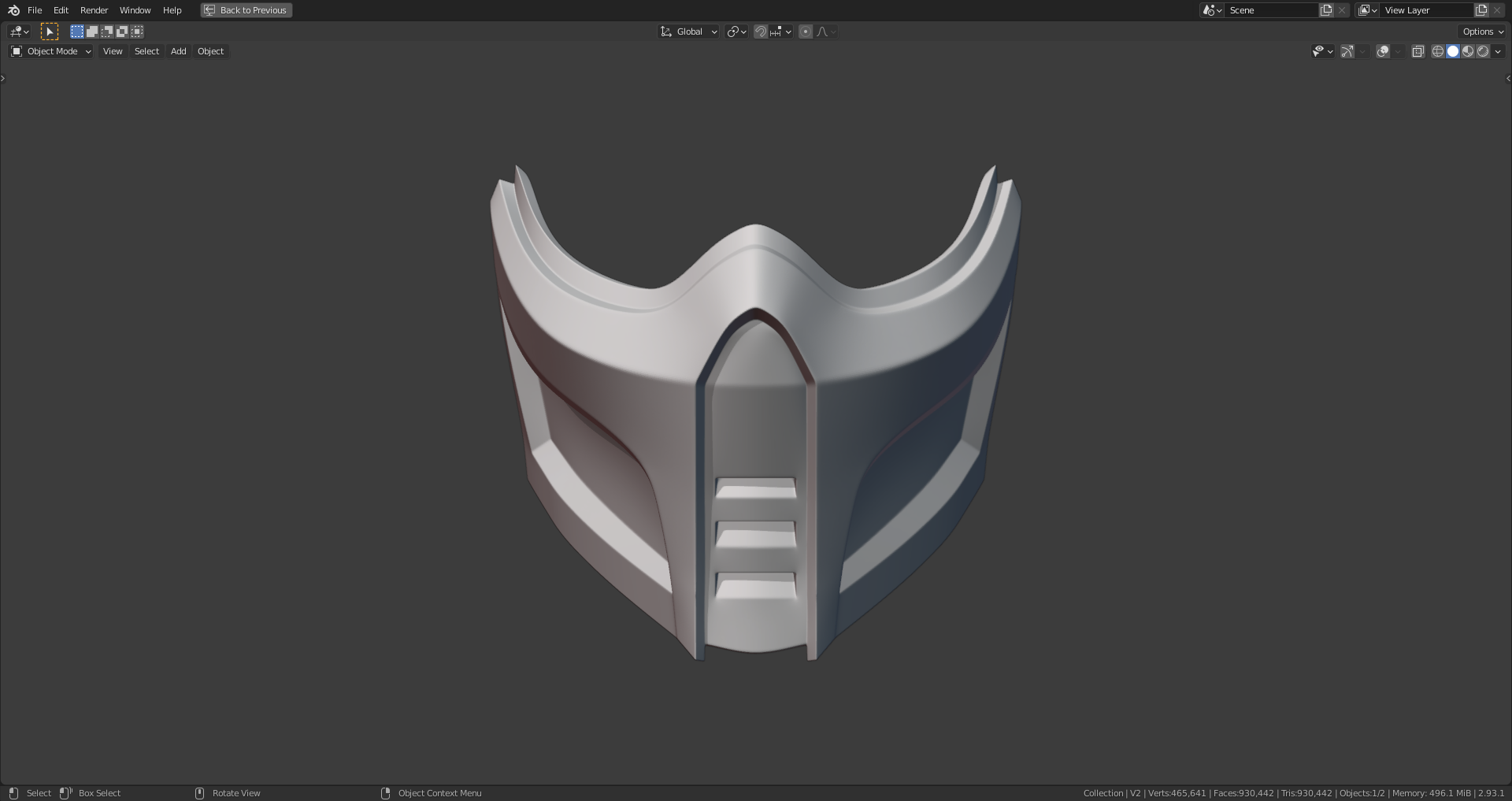This screenshot has width=1512, height=801.
Task: Set selection mode to invert selection
Action: tap(122, 32)
